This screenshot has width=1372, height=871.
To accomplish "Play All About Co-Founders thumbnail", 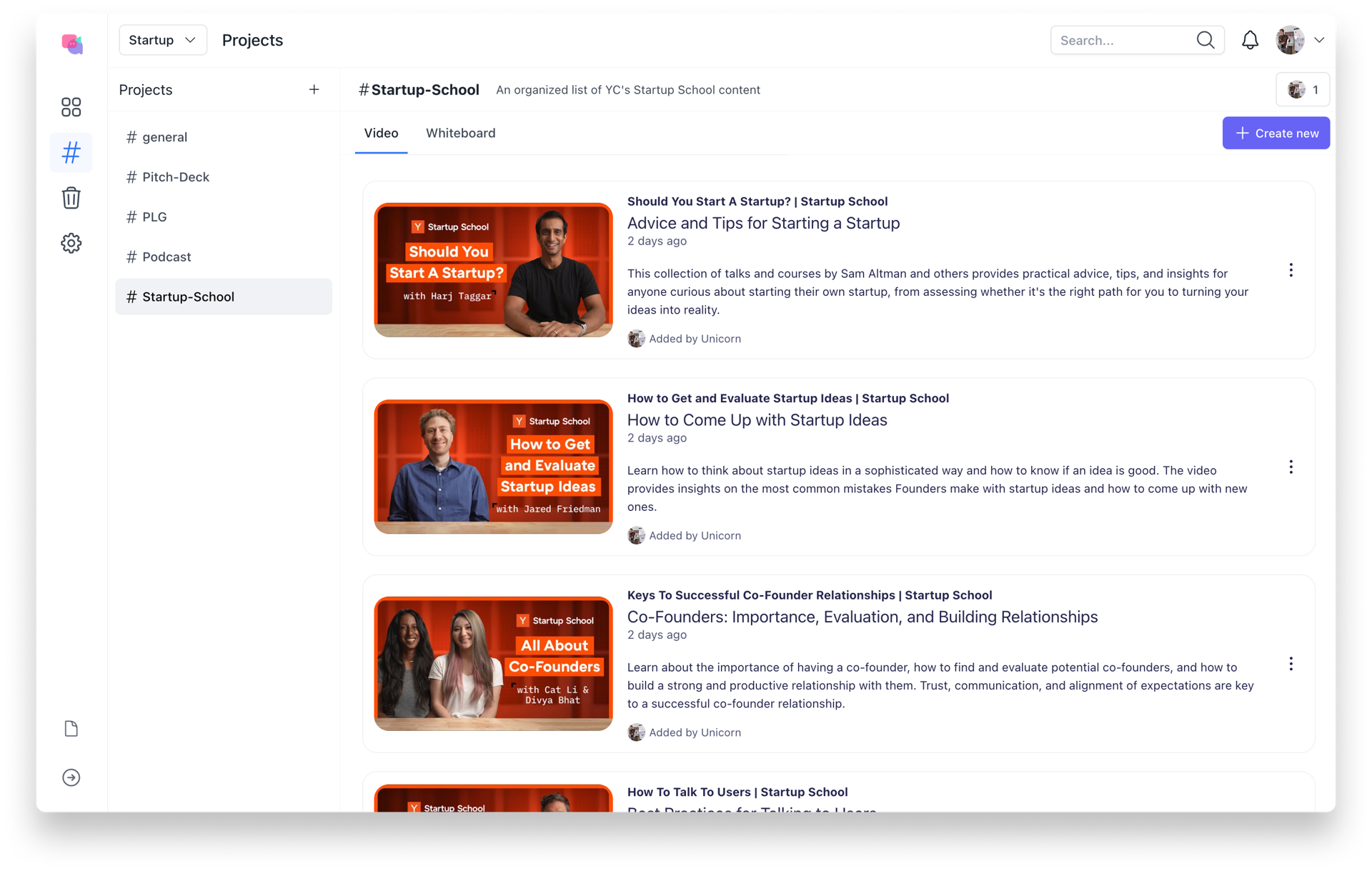I will click(x=493, y=664).
